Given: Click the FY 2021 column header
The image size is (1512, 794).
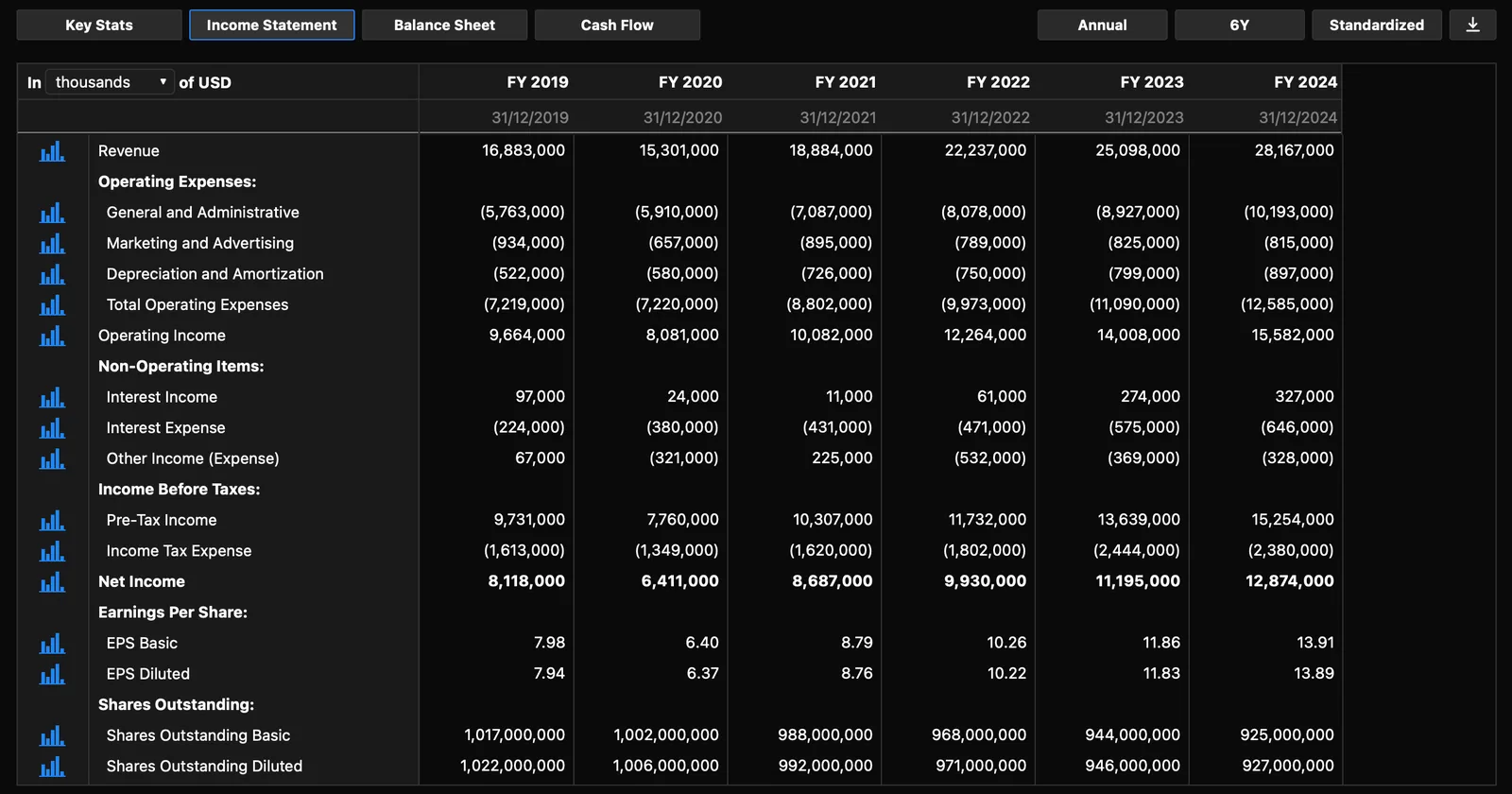Looking at the screenshot, I should 845,82.
